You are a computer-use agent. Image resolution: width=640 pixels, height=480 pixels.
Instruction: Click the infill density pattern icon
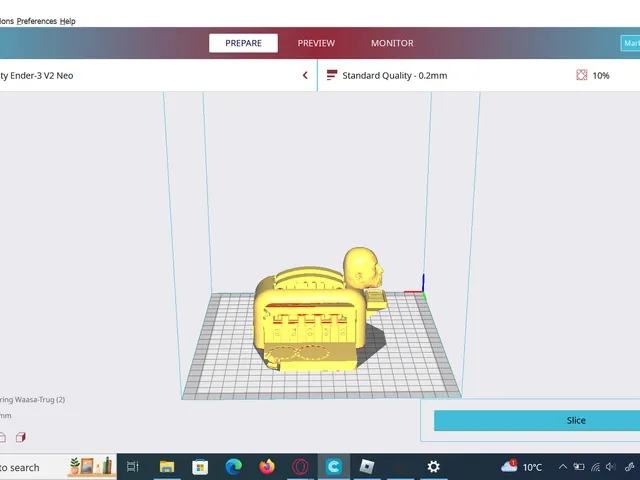click(582, 75)
